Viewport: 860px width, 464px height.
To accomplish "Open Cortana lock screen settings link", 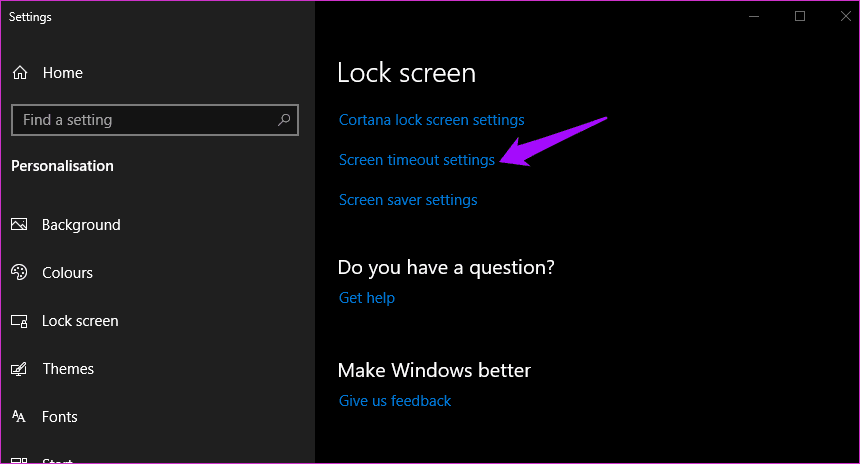I will 431,120.
